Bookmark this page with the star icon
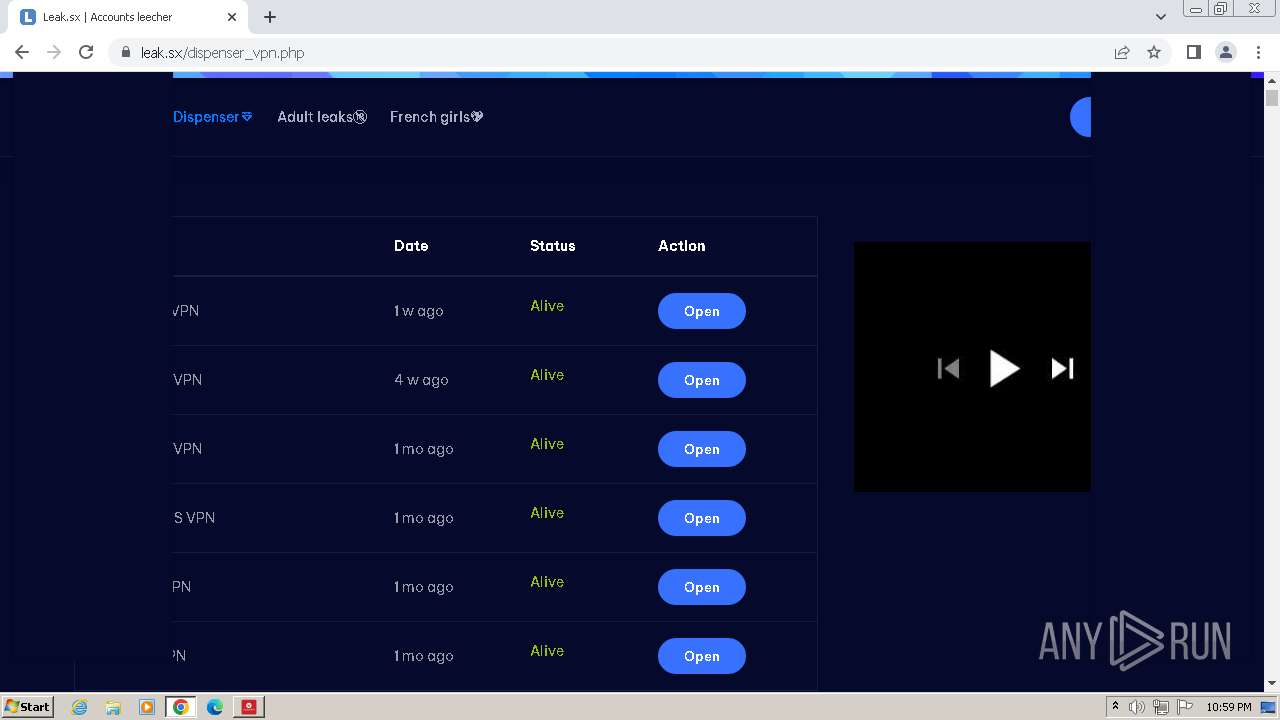 (1154, 52)
